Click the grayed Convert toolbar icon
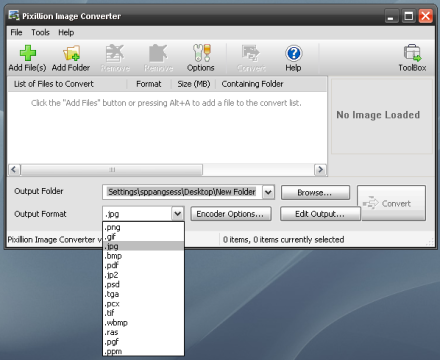This screenshot has width=440, height=360. (x=251, y=53)
